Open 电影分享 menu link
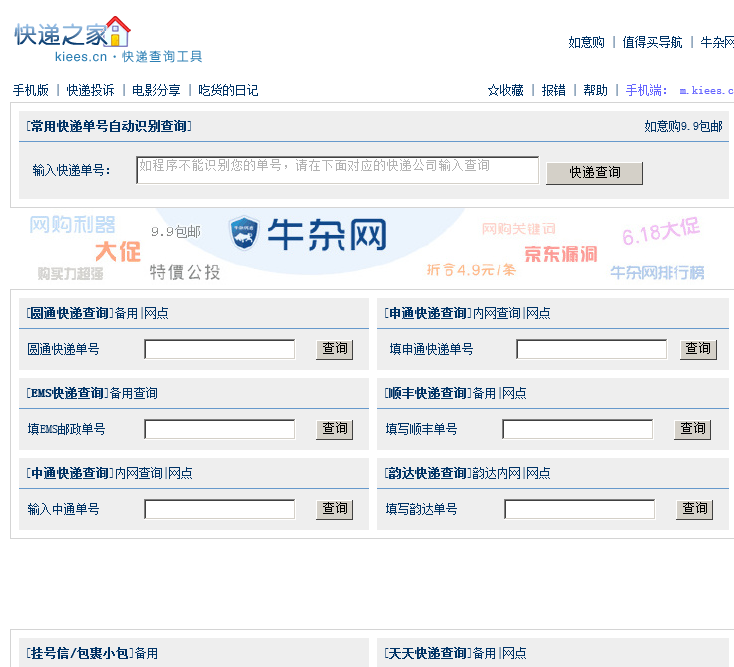 [156, 90]
